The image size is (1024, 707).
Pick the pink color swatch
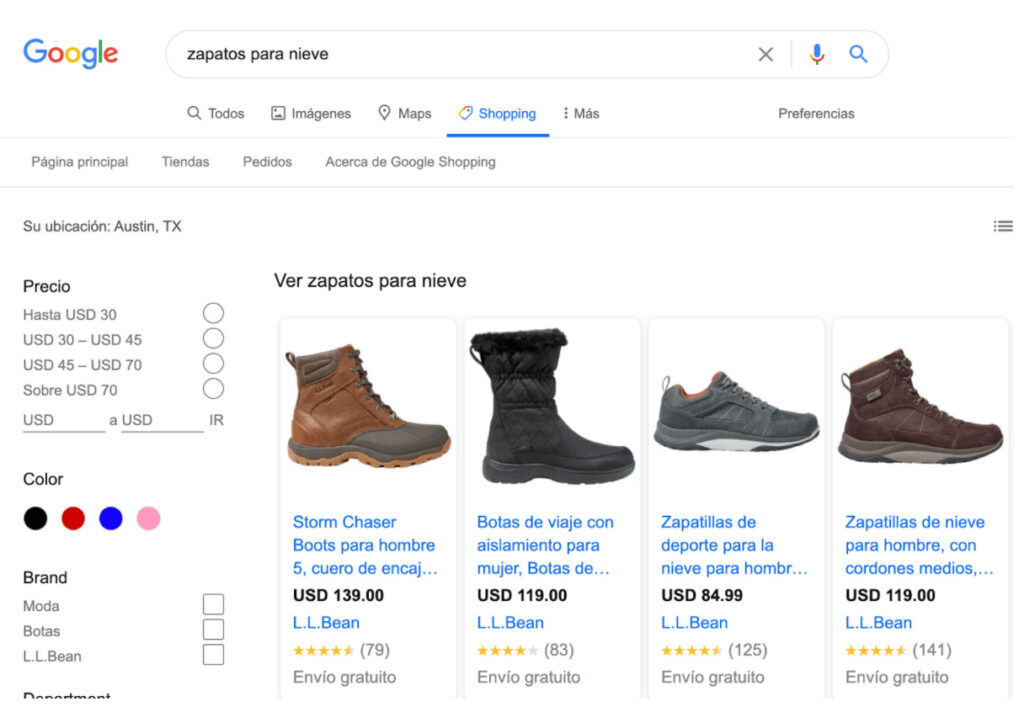[148, 518]
